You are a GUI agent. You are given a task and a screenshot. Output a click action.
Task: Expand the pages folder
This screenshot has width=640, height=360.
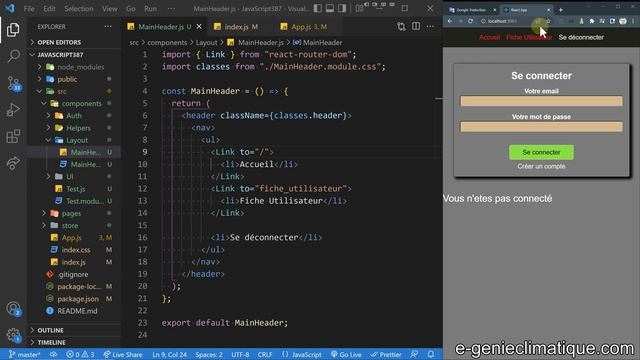click(x=71, y=213)
